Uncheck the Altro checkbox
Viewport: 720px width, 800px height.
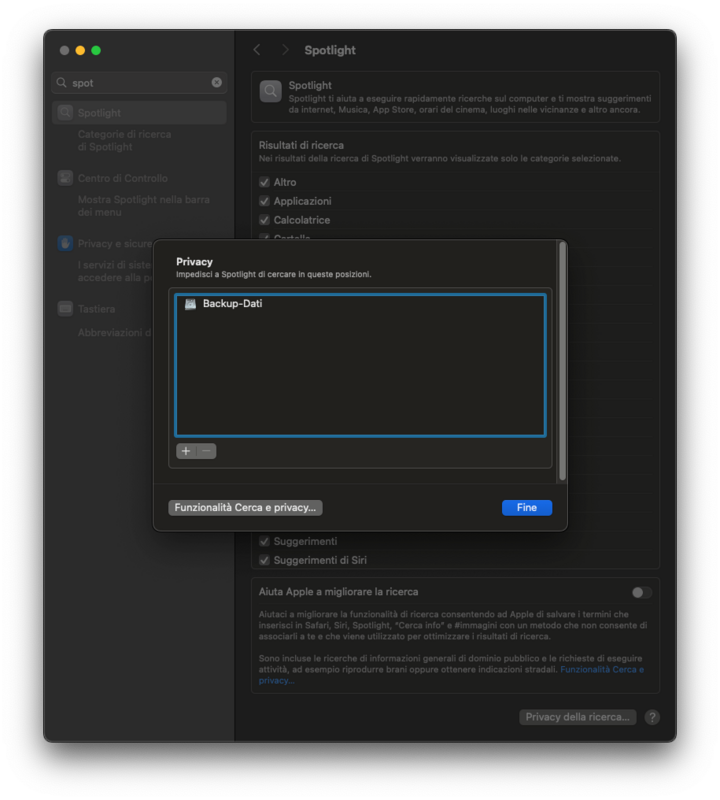[x=264, y=182]
